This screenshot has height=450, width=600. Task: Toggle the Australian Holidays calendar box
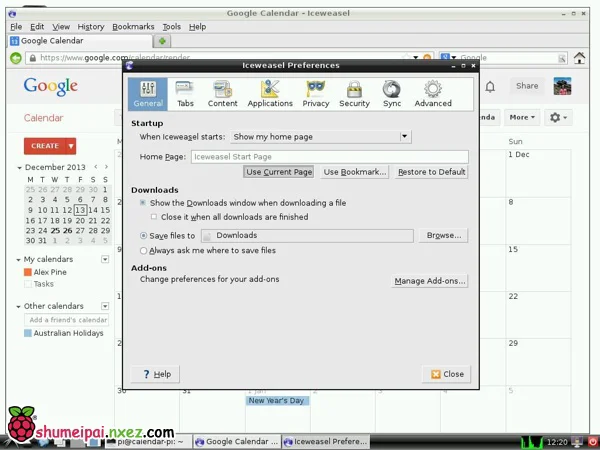[x=28, y=333]
